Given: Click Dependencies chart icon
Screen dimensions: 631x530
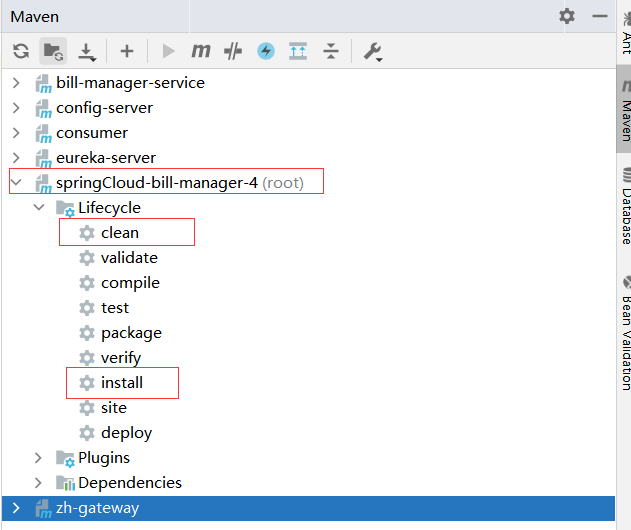Looking at the screenshot, I should pyautogui.click(x=65, y=483).
